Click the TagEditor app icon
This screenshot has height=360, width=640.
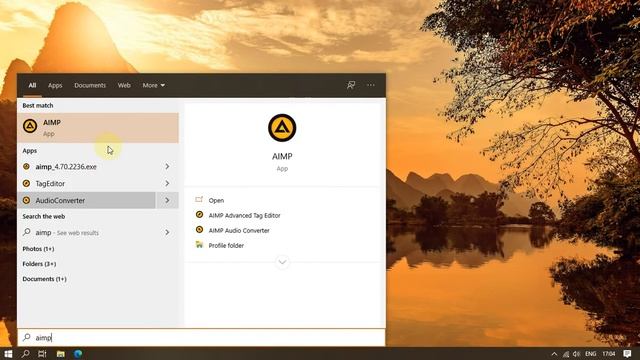(x=27, y=183)
